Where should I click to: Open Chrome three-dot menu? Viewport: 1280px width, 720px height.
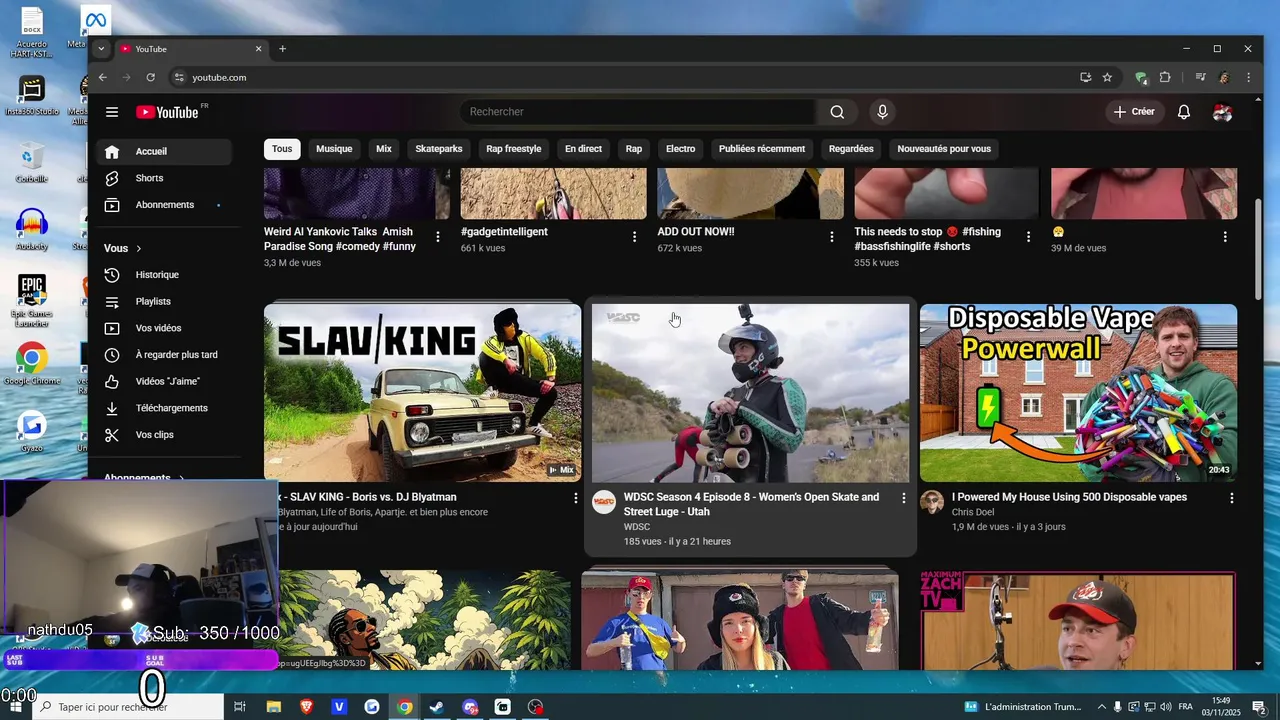click(x=1248, y=77)
